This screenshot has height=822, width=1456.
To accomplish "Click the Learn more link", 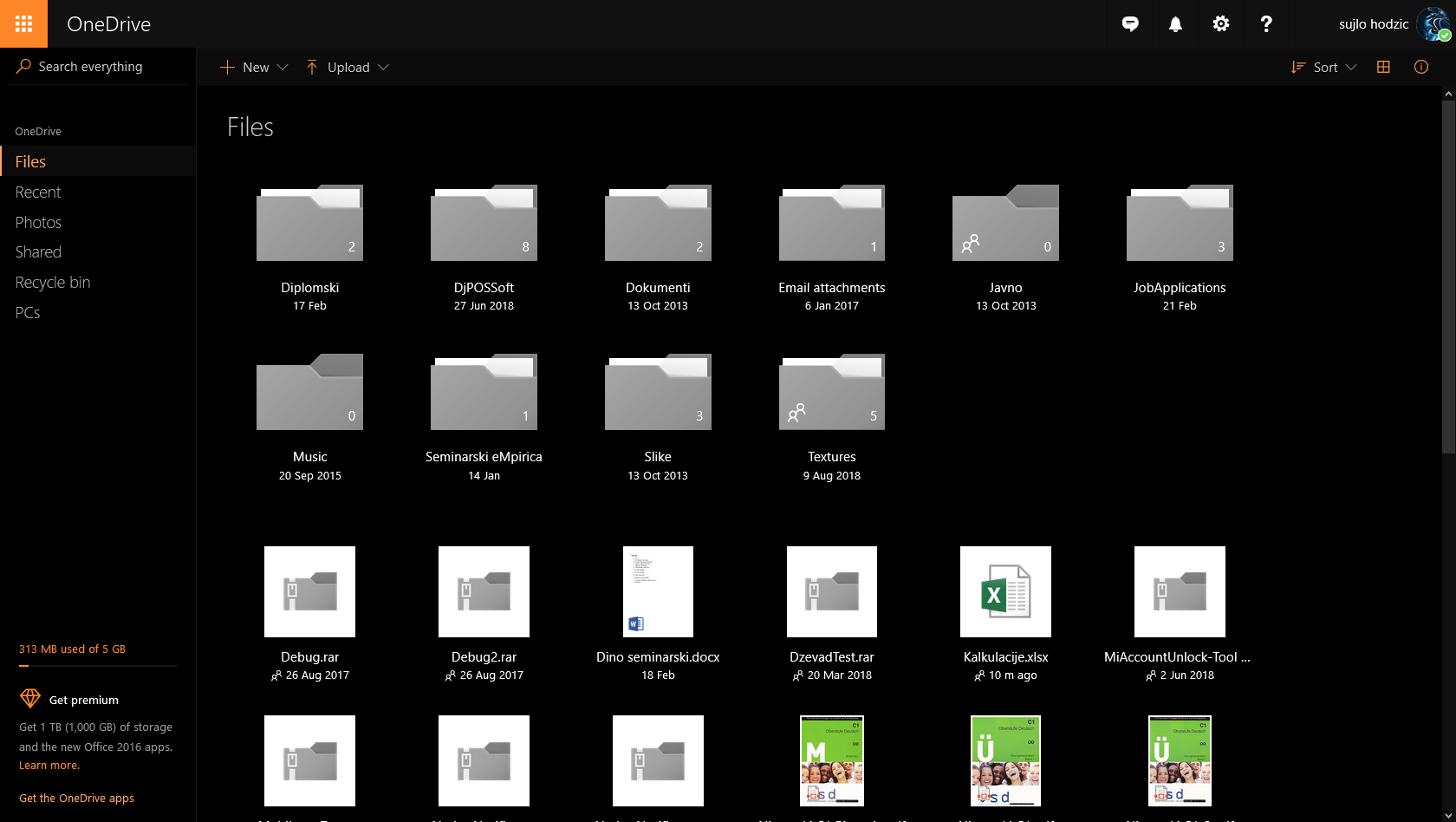I will coord(49,765).
